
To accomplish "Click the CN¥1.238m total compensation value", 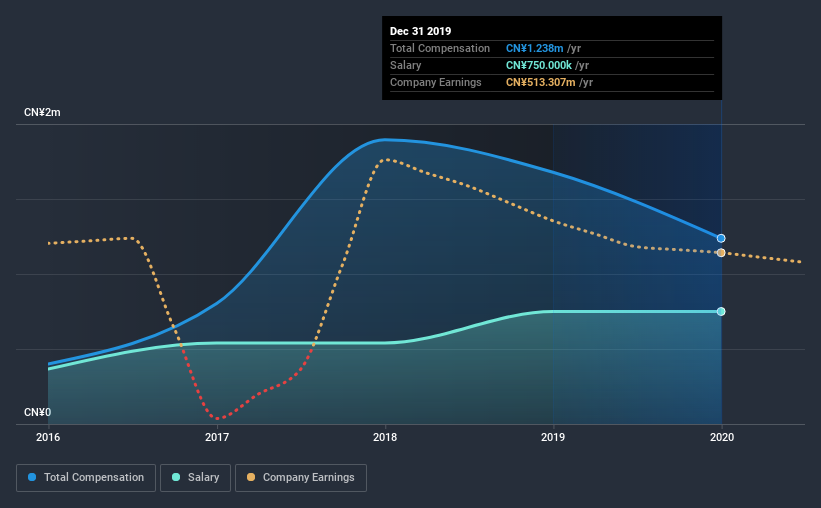I will coord(535,48).
